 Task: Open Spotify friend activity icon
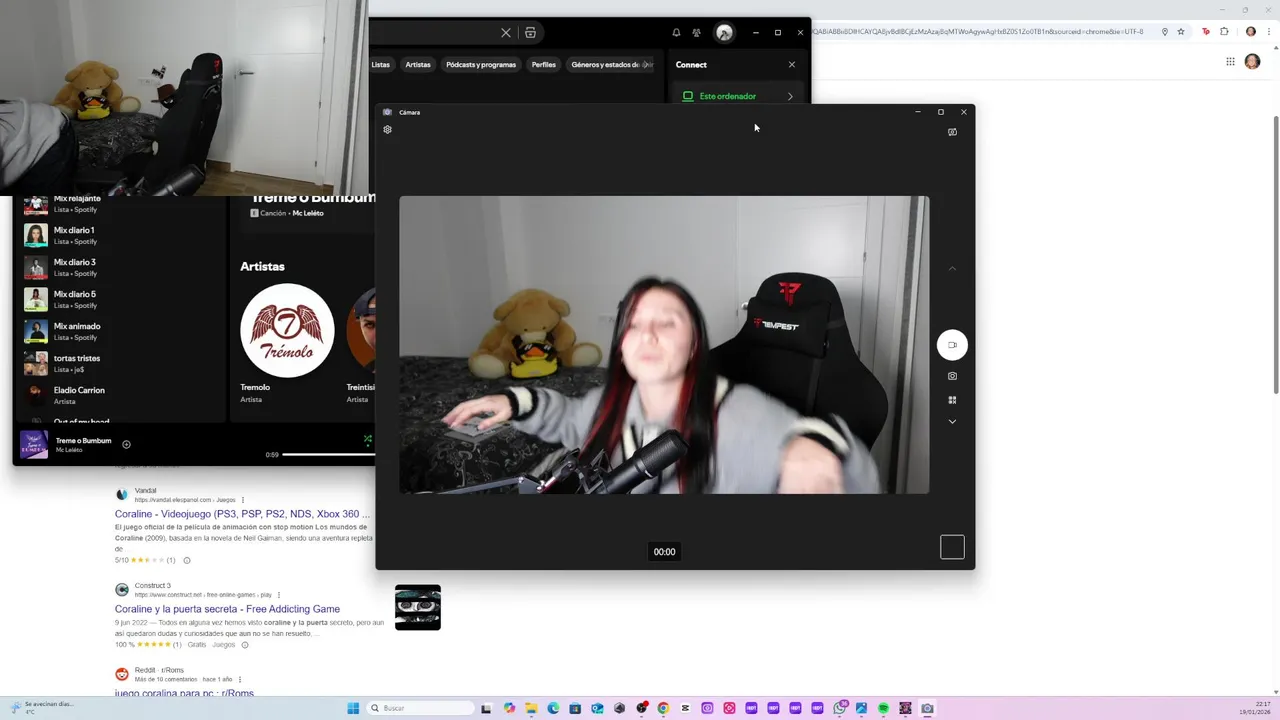(697, 33)
